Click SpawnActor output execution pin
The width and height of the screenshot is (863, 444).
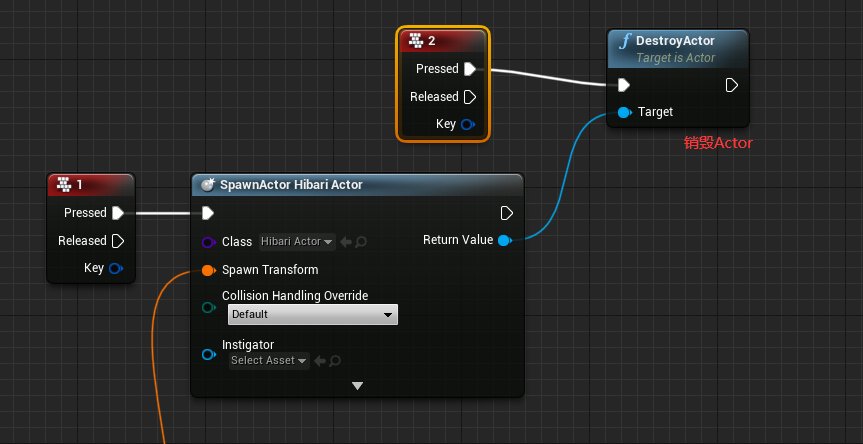506,213
